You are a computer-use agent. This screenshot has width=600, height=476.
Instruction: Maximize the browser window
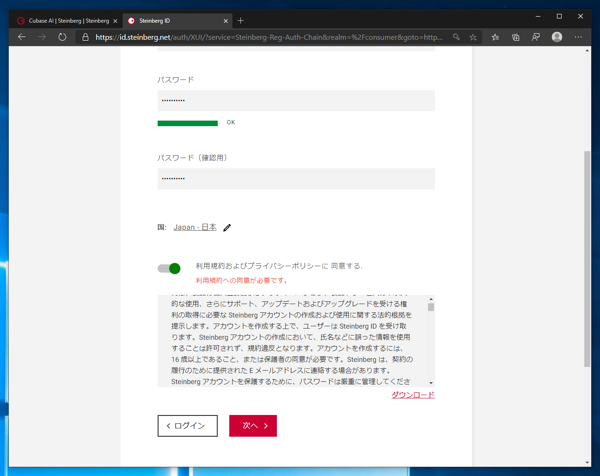559,16
